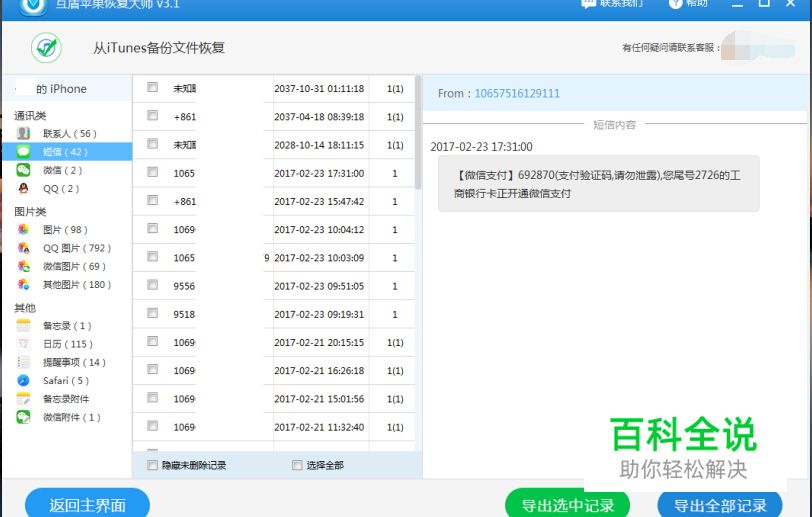Open the Contacts (联系人) category icon
This screenshot has height=517, width=812.
coord(23,133)
